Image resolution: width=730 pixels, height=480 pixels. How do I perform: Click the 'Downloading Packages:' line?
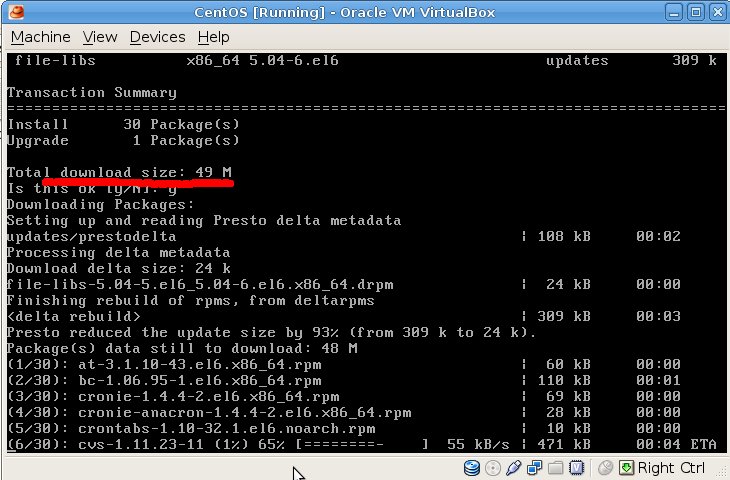100,204
